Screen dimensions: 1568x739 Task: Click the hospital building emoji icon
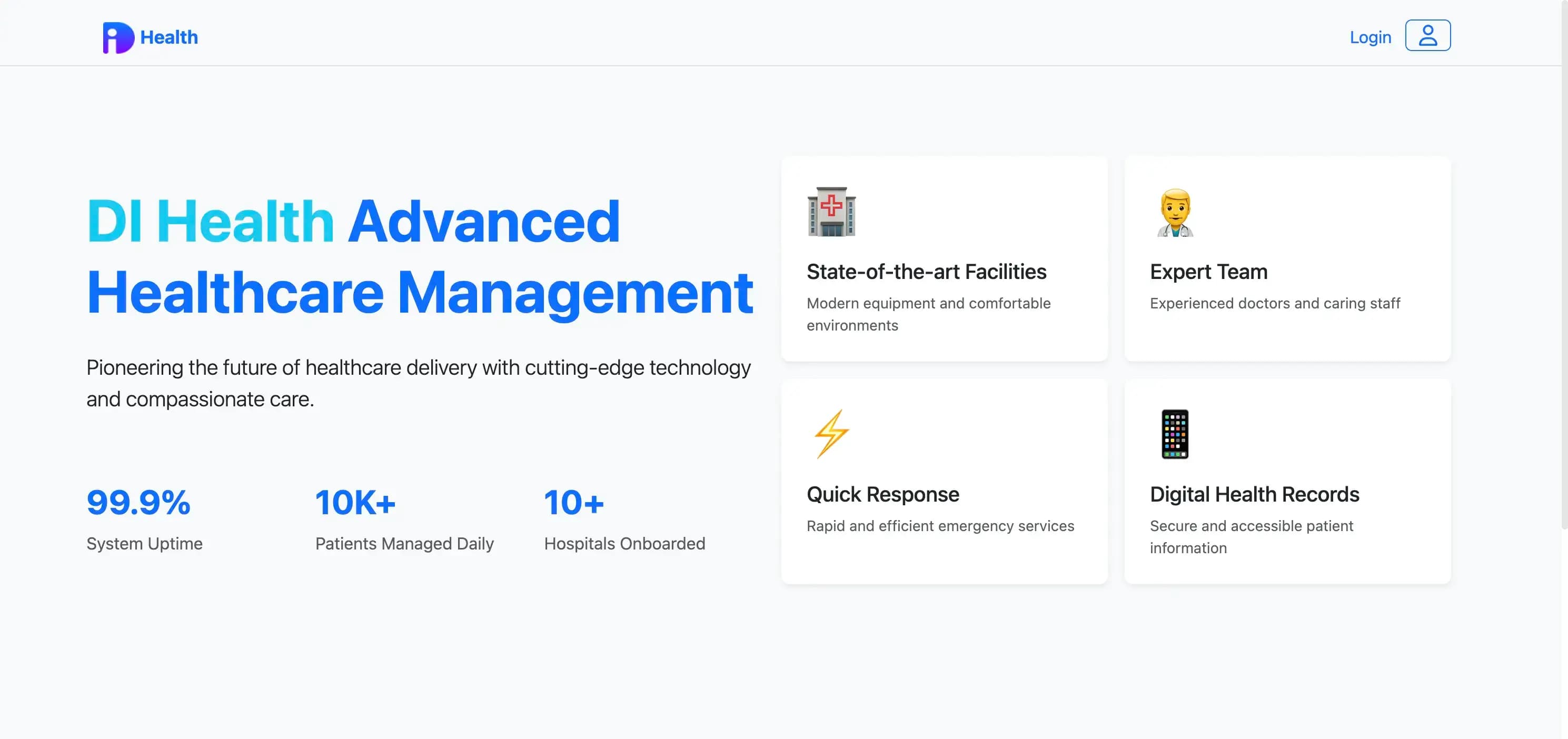click(831, 212)
